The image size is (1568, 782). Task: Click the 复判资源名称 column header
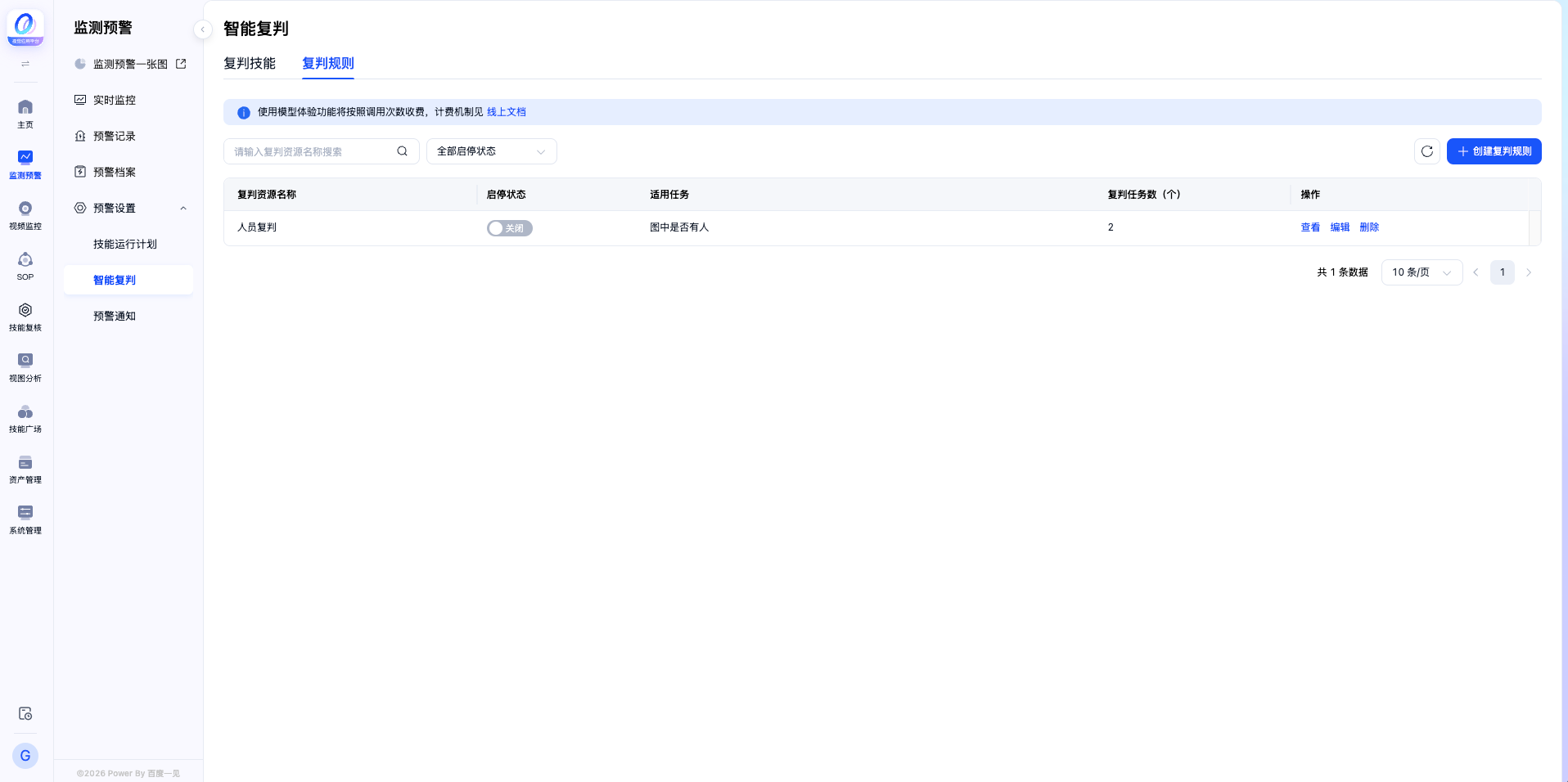pyautogui.click(x=267, y=195)
